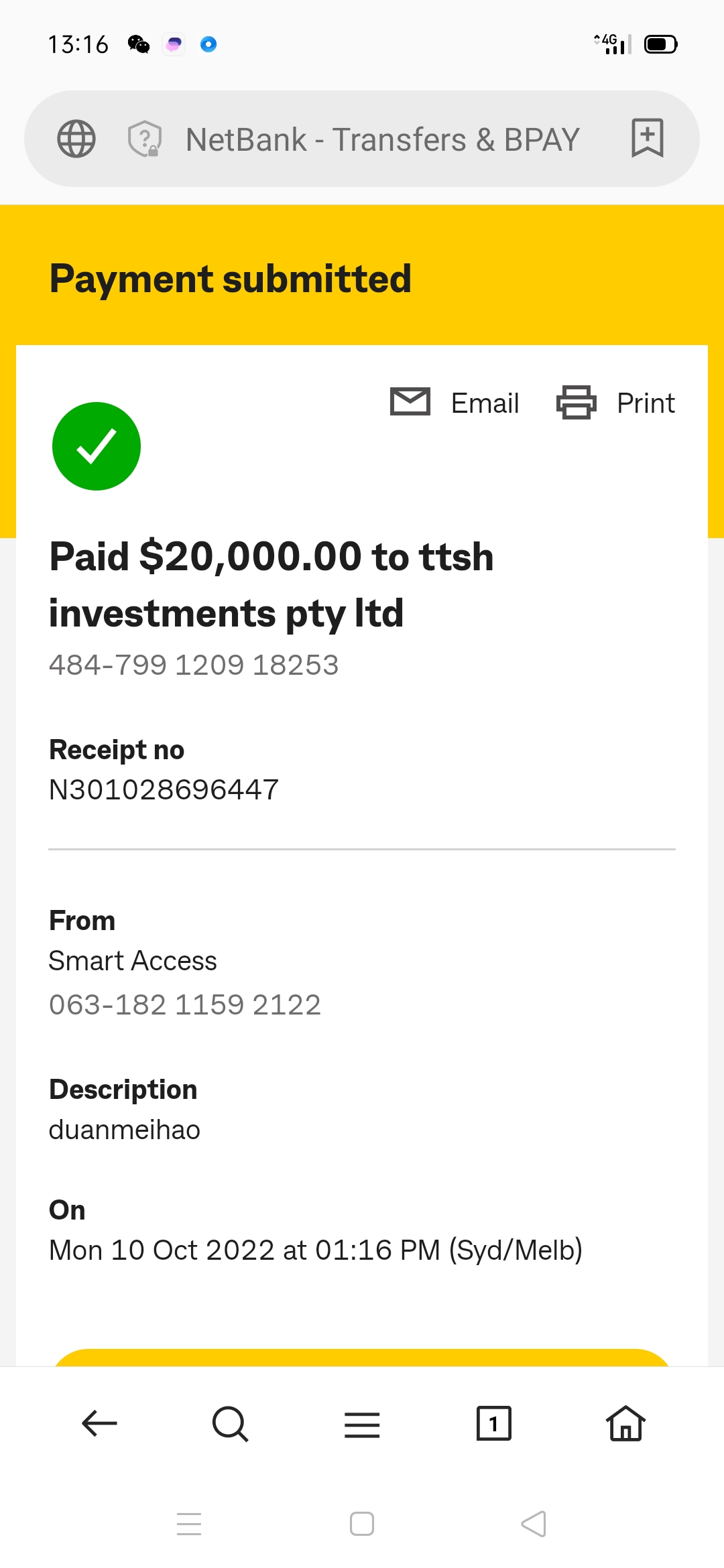This screenshot has height=1568, width=724.
Task: Open the tab switcher showing 1
Action: point(493,1423)
